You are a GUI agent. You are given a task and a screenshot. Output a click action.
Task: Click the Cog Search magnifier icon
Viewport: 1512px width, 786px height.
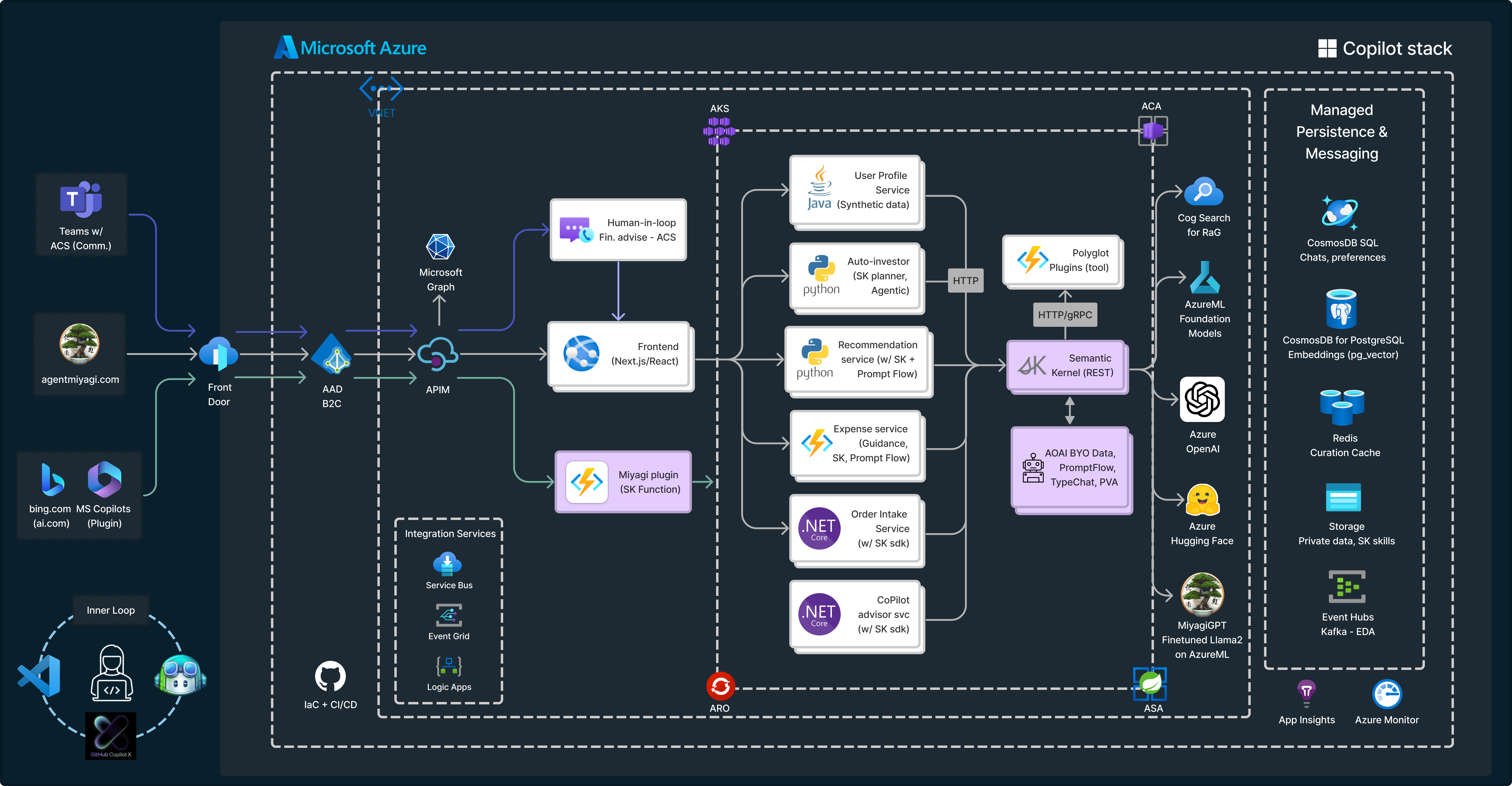(x=1203, y=192)
